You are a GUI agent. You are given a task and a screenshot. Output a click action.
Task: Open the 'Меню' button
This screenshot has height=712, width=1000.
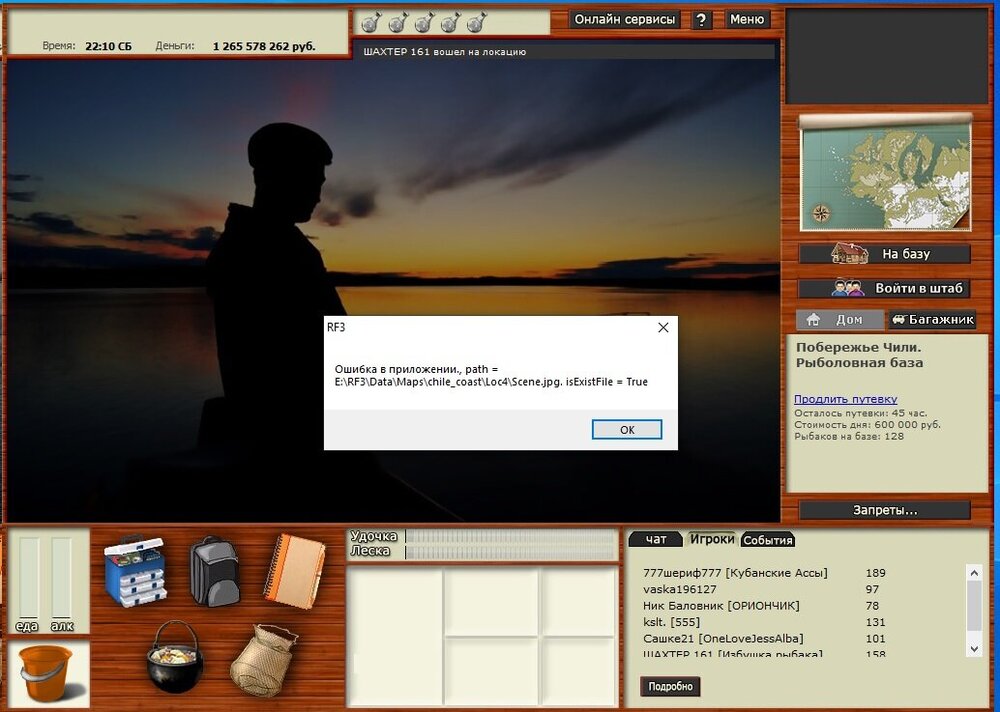[x=747, y=19]
